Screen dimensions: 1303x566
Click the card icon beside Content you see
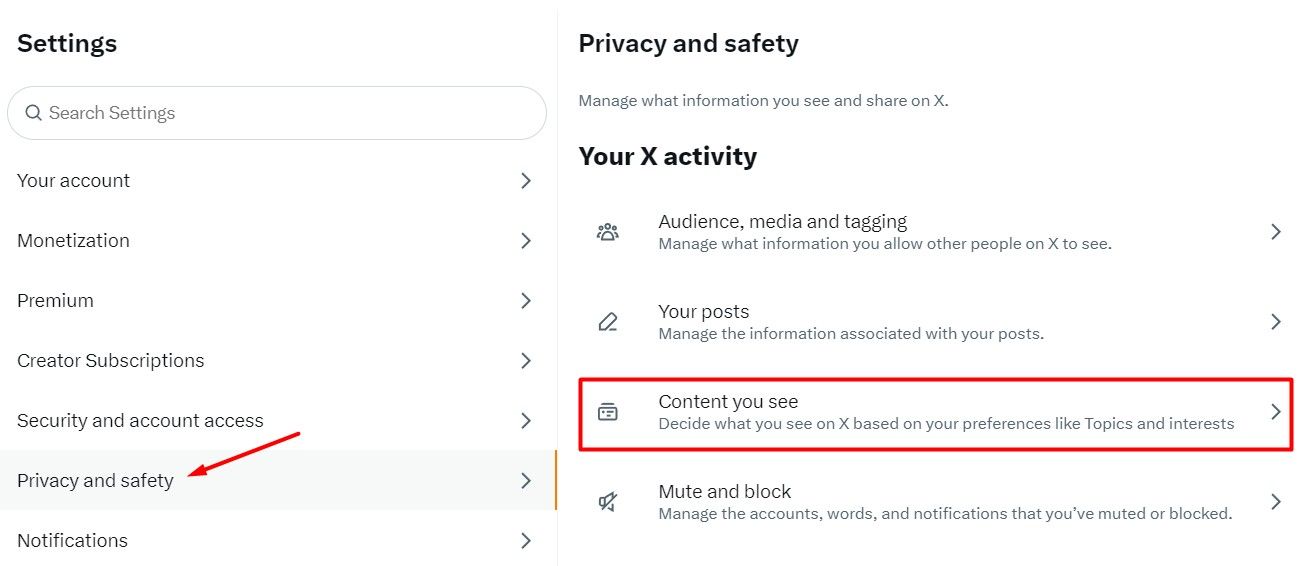(607, 412)
